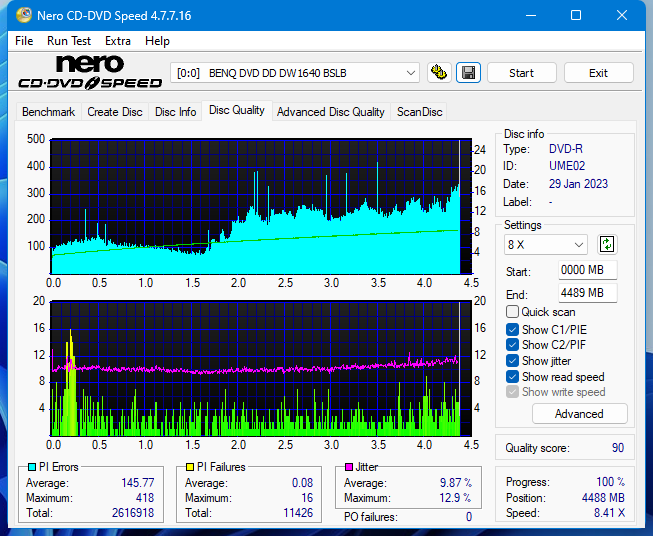This screenshot has height=536, width=653.
Task: Open the Extra menu
Action: click(118, 41)
